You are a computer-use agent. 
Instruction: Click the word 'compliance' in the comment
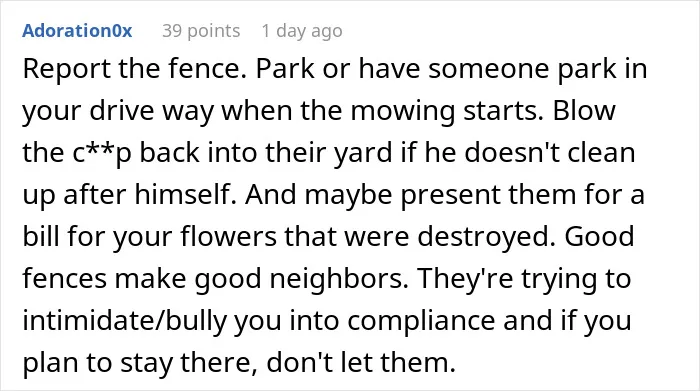pos(421,321)
